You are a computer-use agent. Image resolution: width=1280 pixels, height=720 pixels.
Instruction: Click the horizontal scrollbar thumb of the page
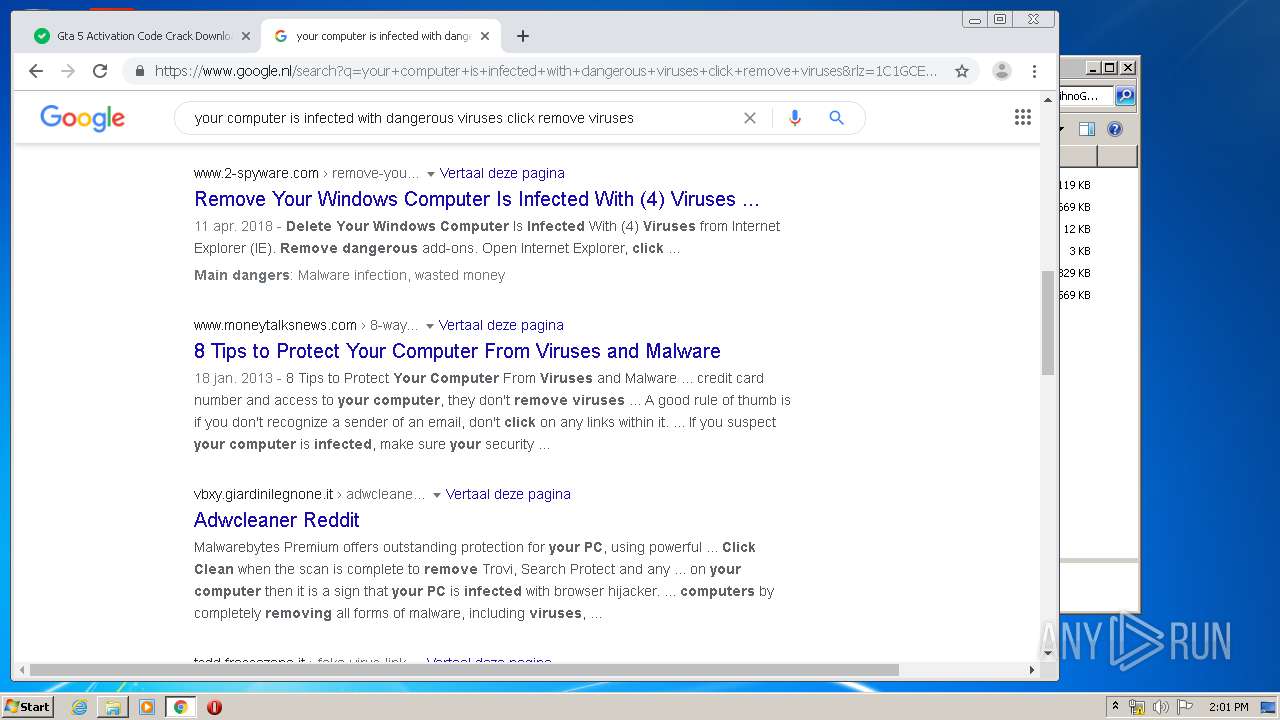tap(464, 670)
